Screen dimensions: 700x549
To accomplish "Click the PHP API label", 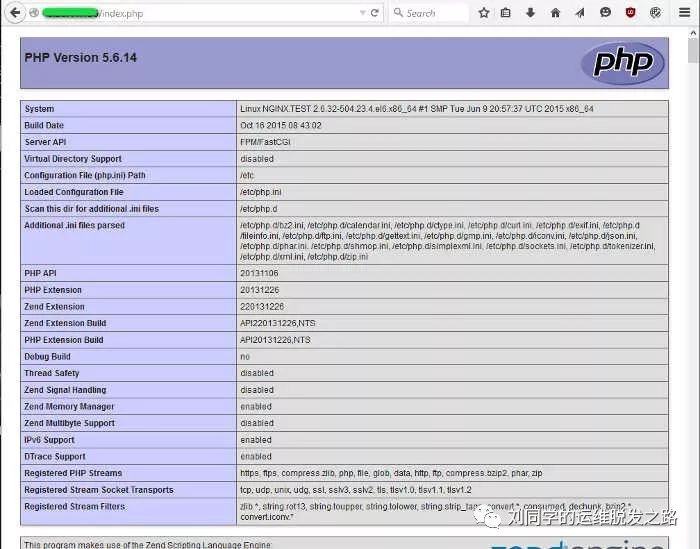I will pyautogui.click(x=40, y=273).
